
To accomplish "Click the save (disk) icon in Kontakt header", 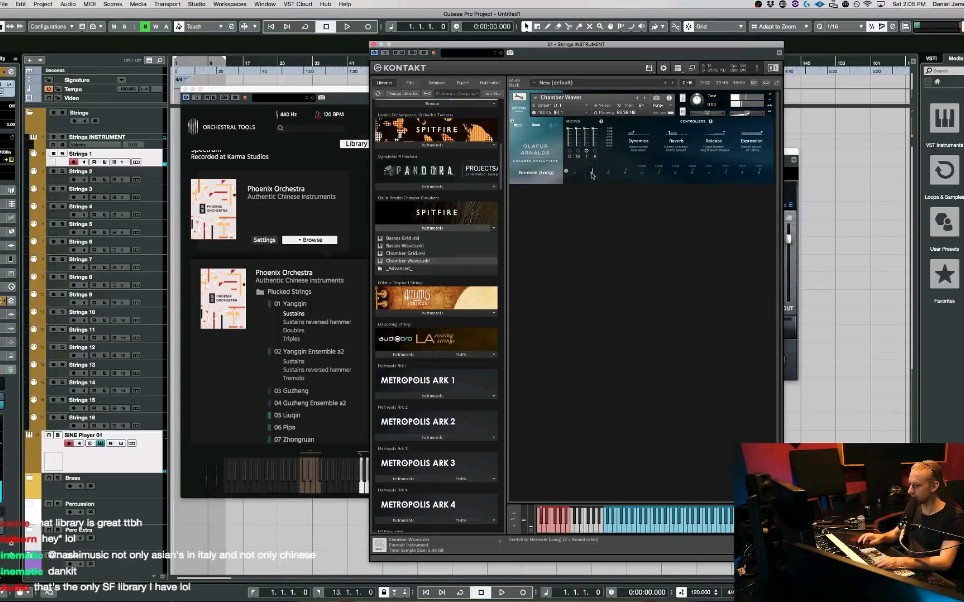I will 650,67.
